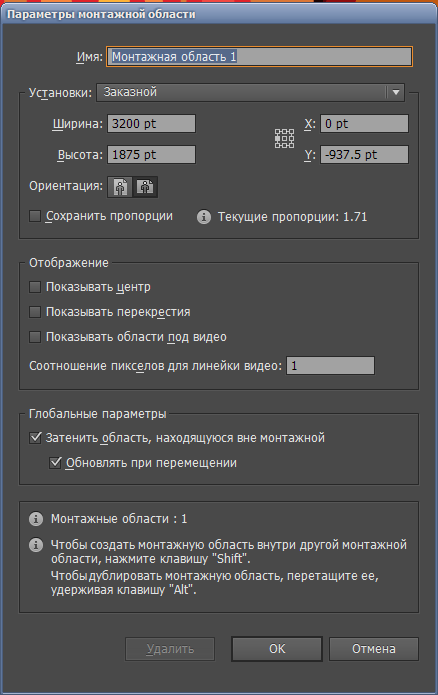Click the X position field

[364, 124]
